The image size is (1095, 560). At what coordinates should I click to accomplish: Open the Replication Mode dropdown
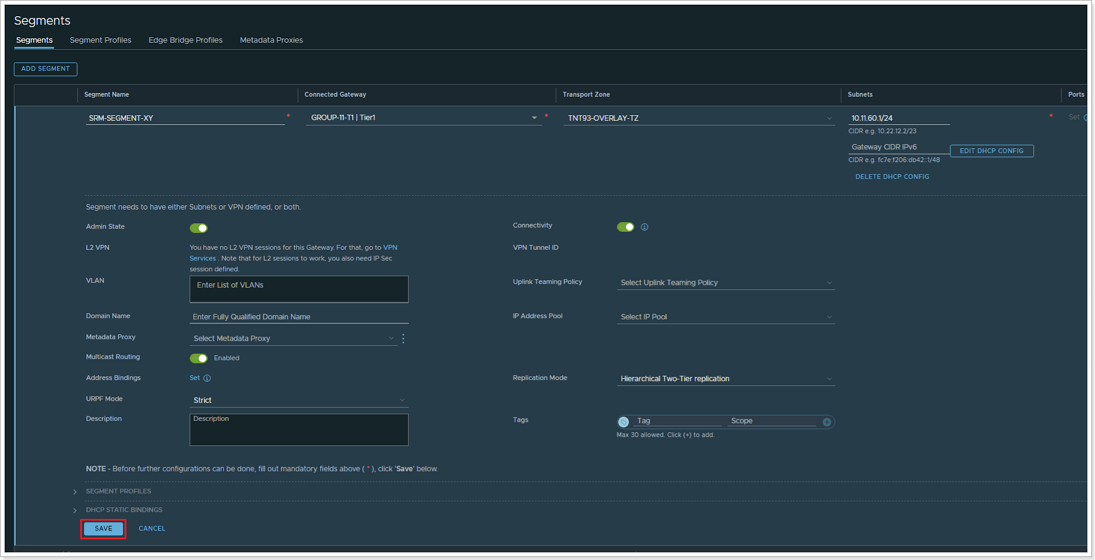click(x=726, y=379)
